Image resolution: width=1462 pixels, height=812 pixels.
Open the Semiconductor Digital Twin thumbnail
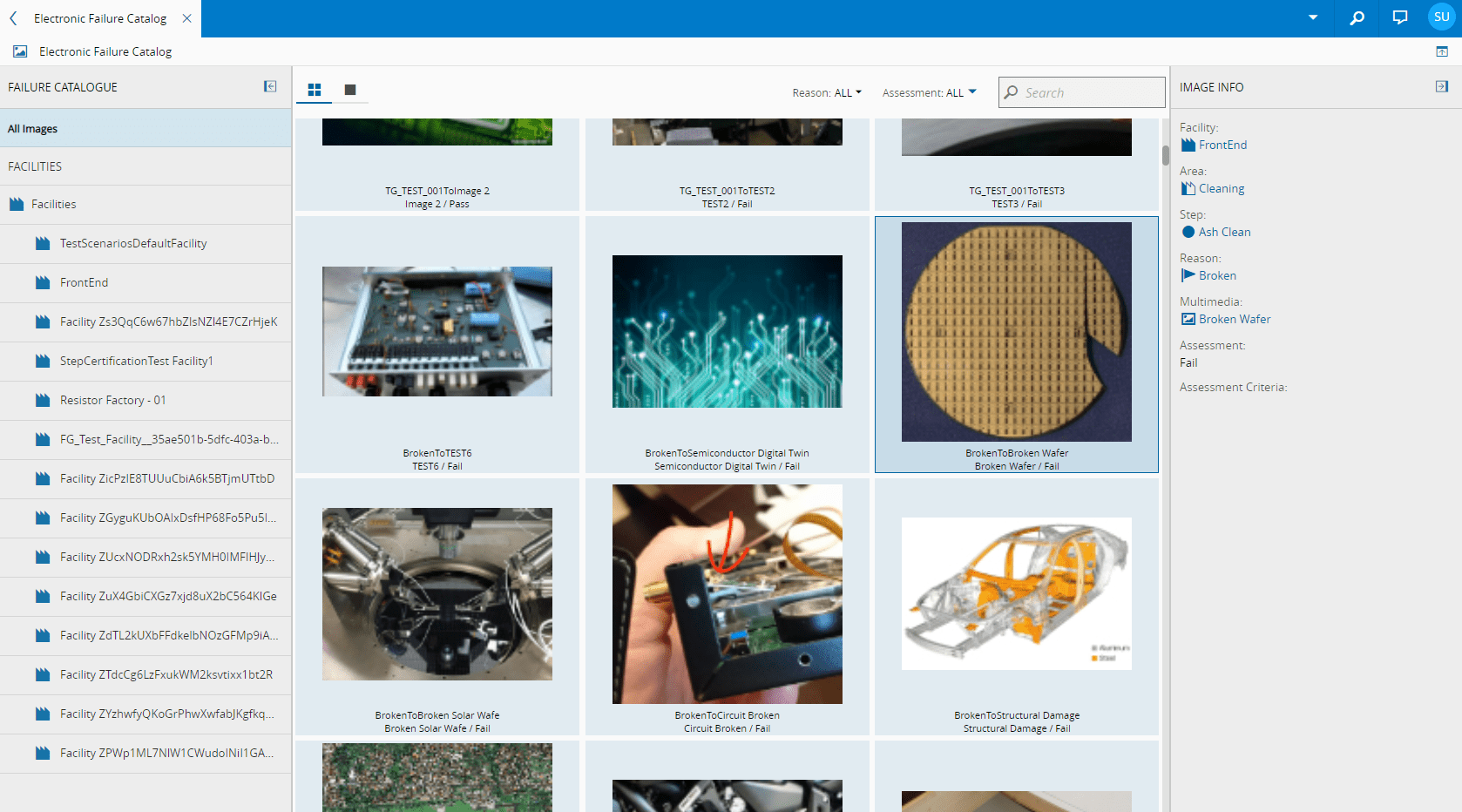tap(728, 331)
